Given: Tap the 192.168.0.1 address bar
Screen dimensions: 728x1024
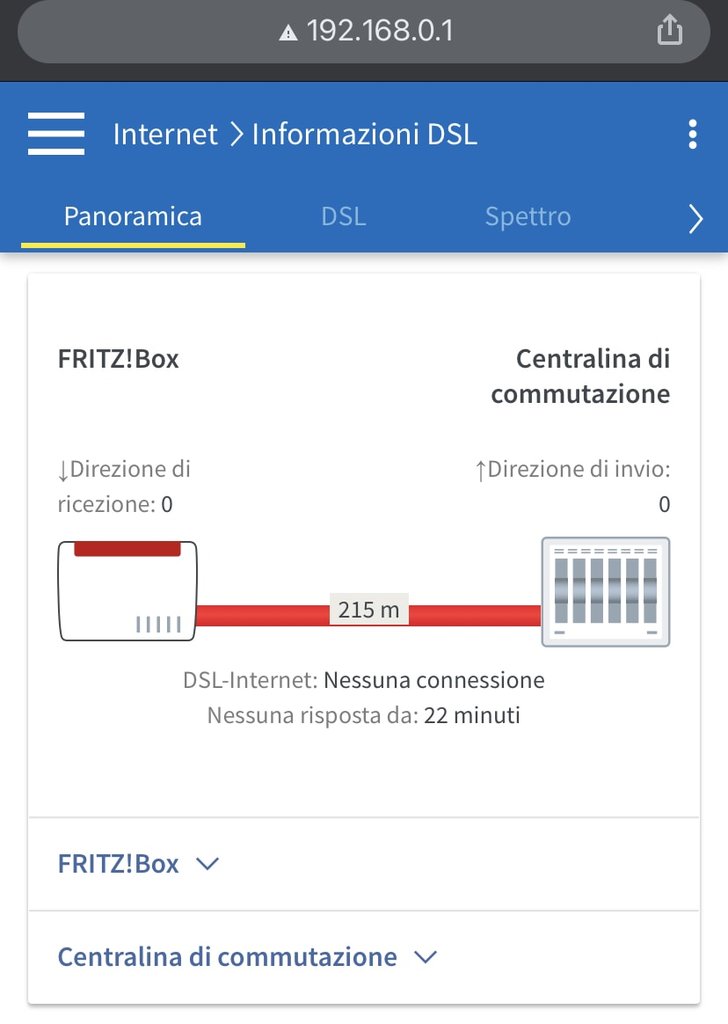Looking at the screenshot, I should tap(364, 31).
